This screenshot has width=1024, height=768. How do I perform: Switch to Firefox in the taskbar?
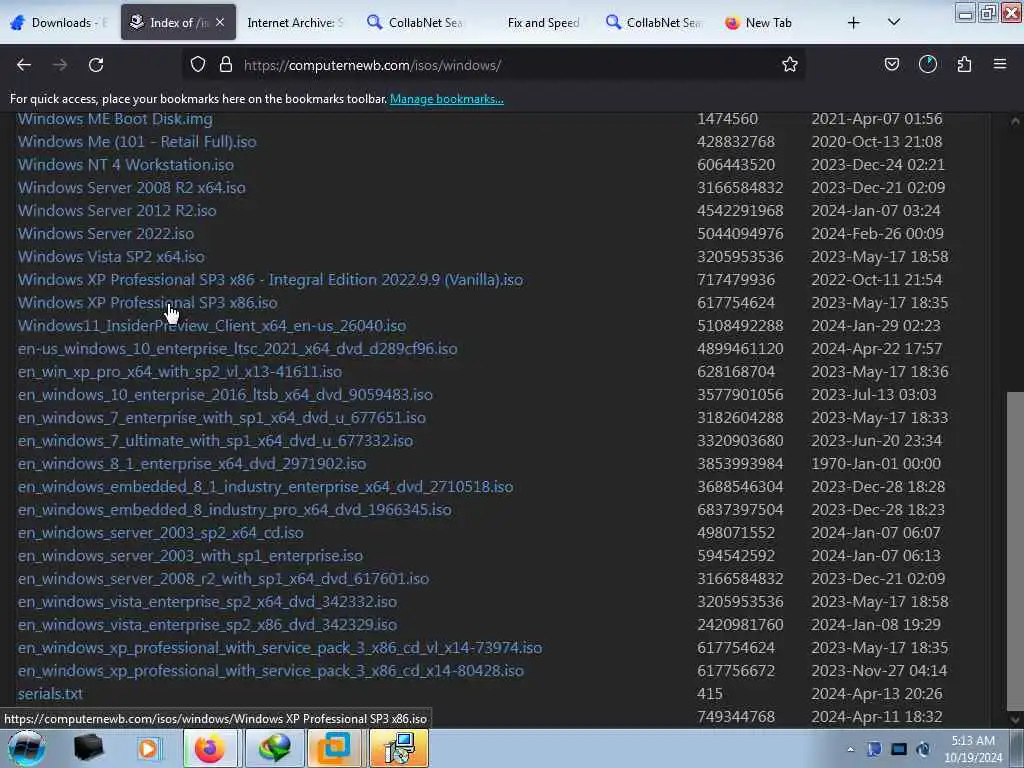210,748
